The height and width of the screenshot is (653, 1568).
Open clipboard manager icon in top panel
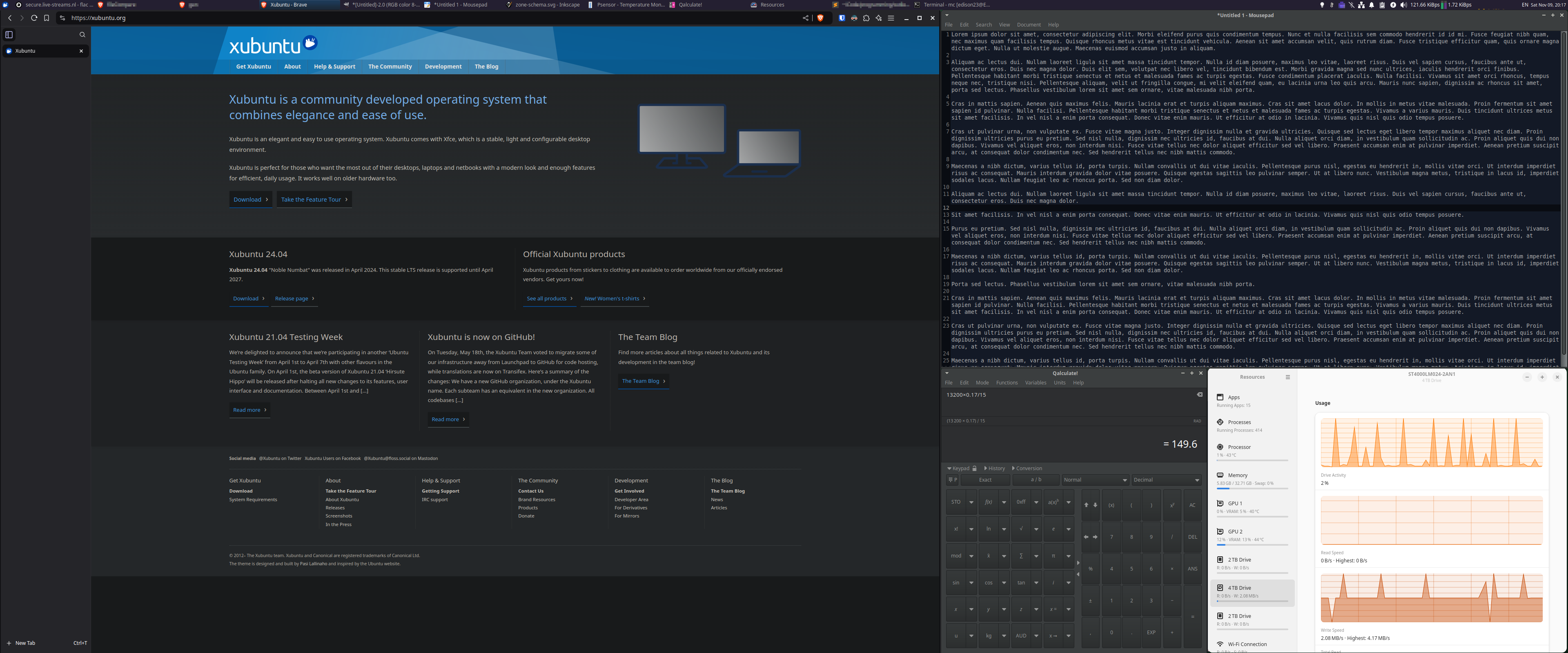tap(1382, 5)
